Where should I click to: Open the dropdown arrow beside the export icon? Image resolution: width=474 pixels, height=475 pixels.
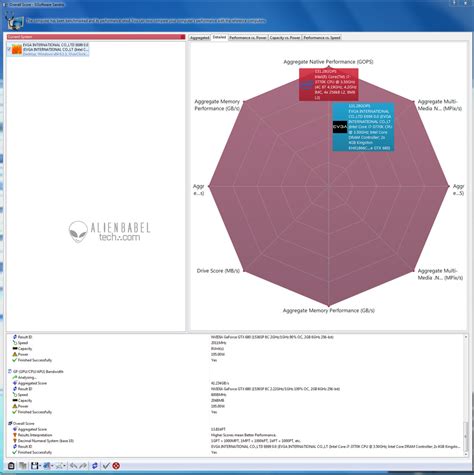[52, 466]
